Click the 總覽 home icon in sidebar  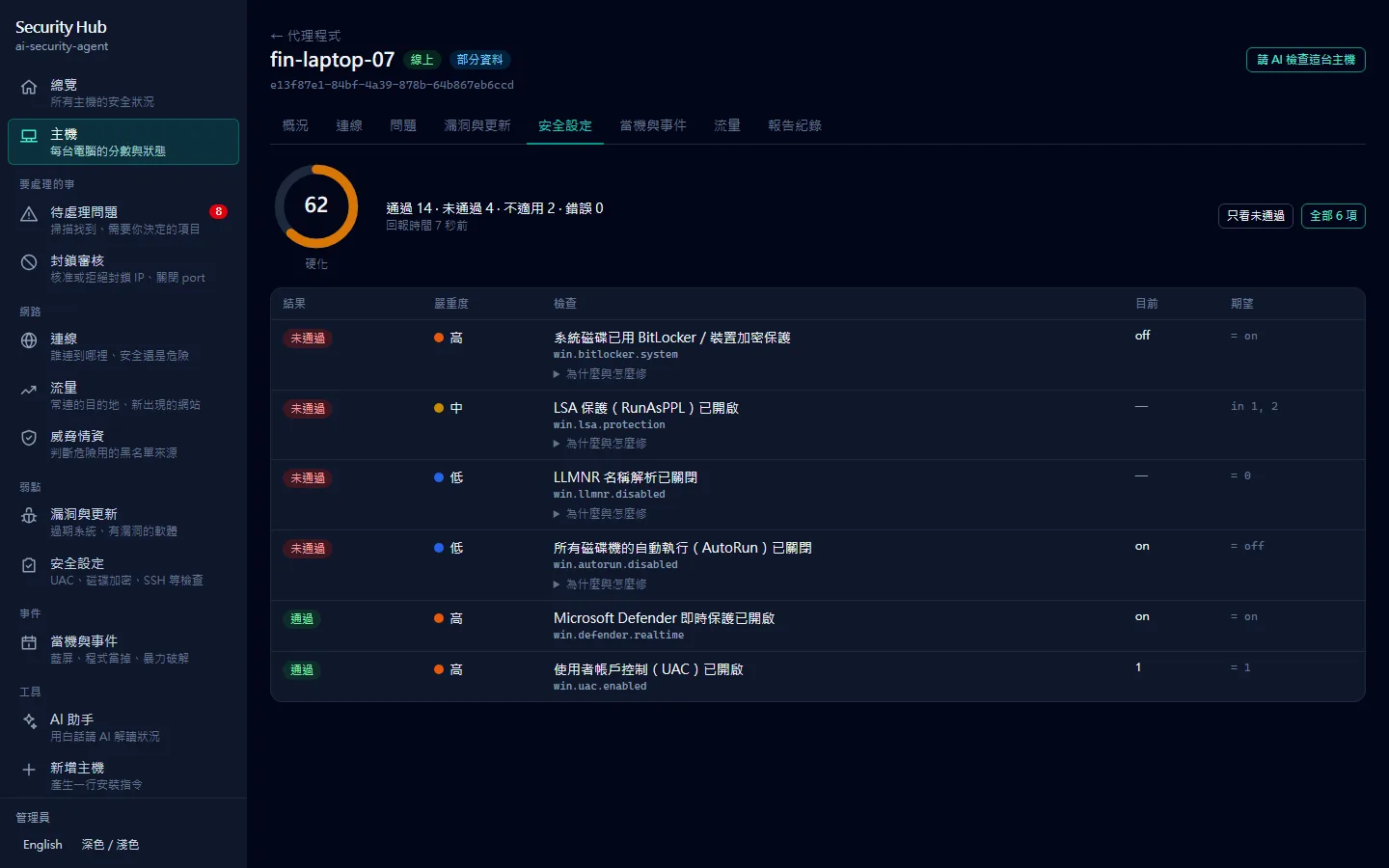[29, 87]
